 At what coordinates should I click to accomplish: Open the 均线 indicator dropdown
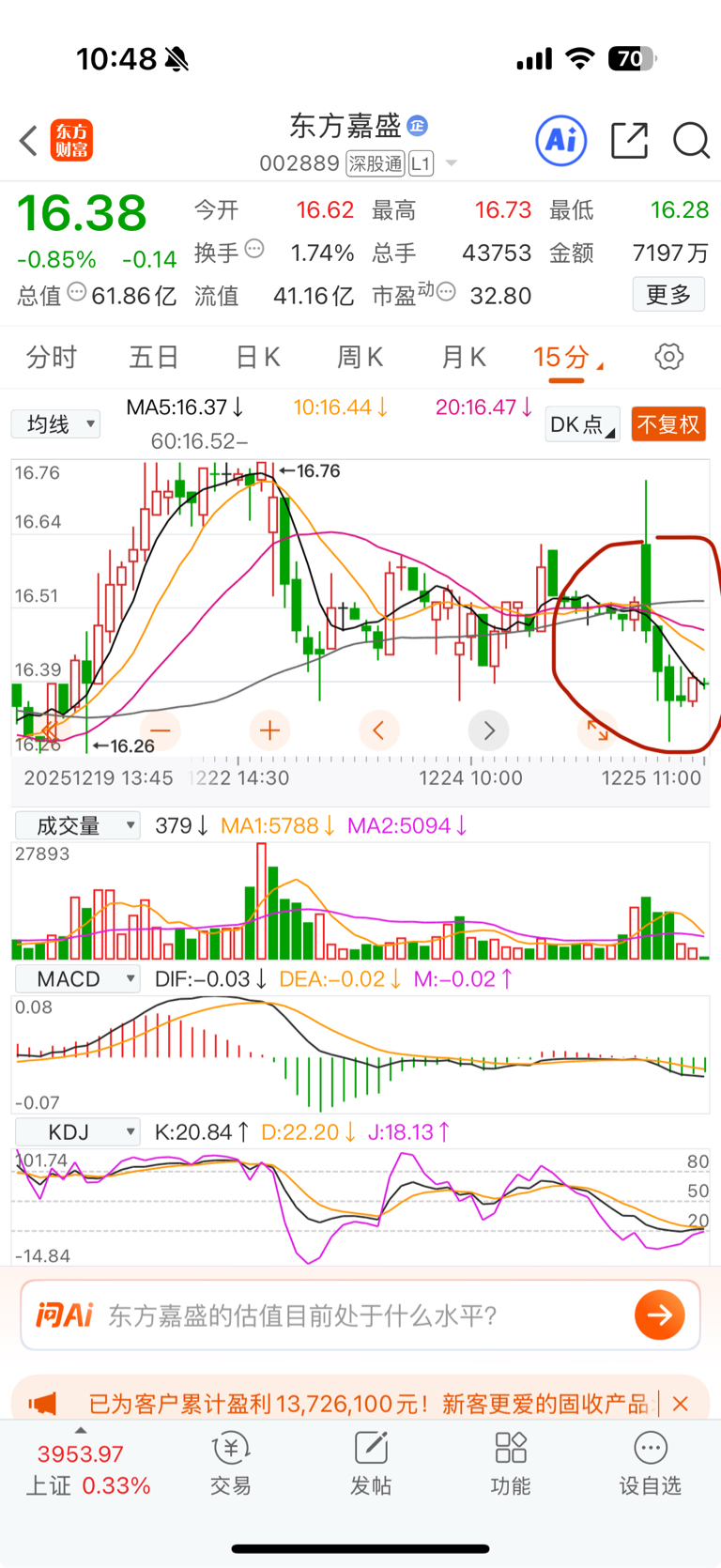[x=55, y=424]
